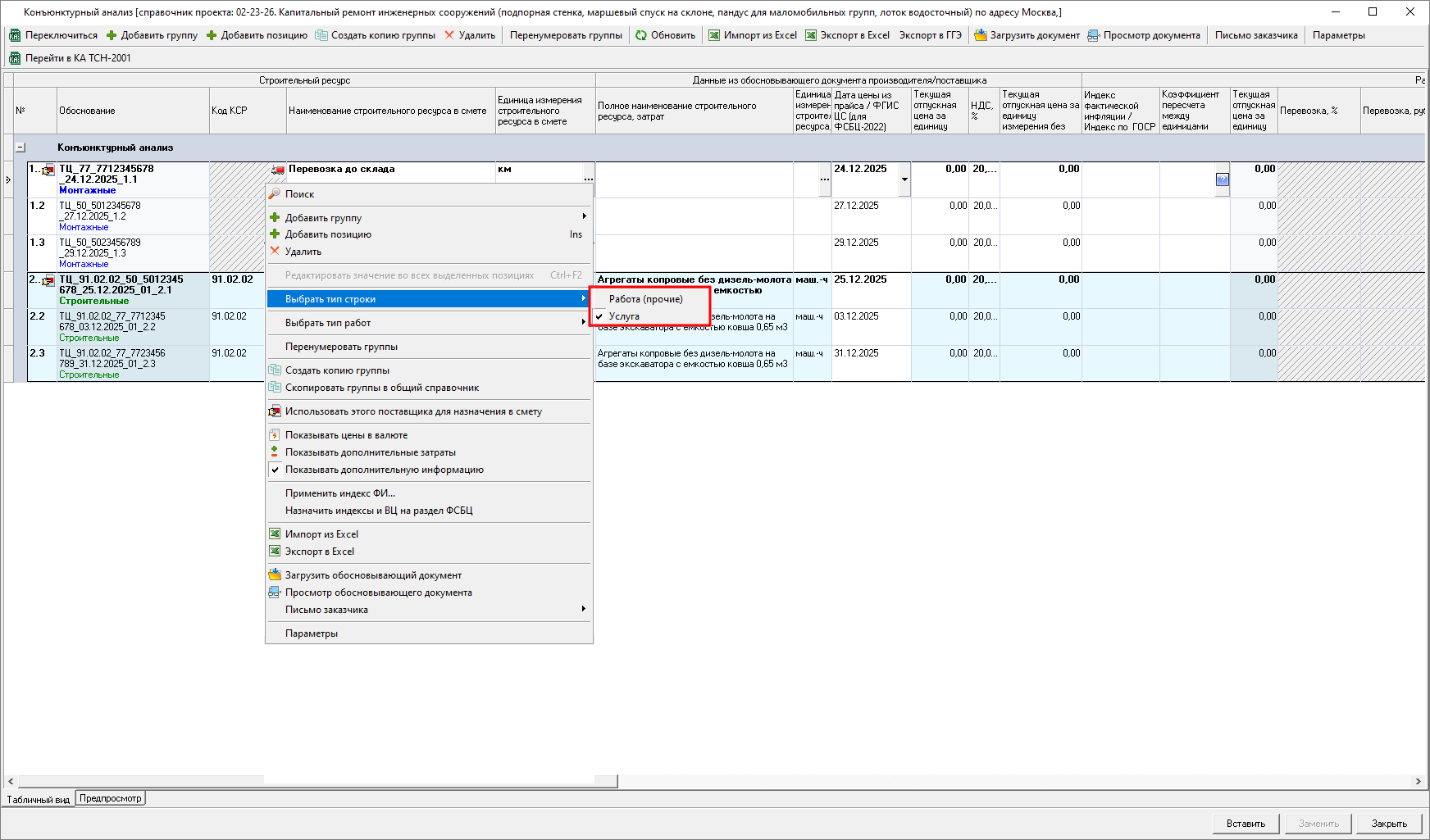The image size is (1430, 840).
Task: Collapse the Конъюнктурный анализ group
Action: tap(20, 148)
